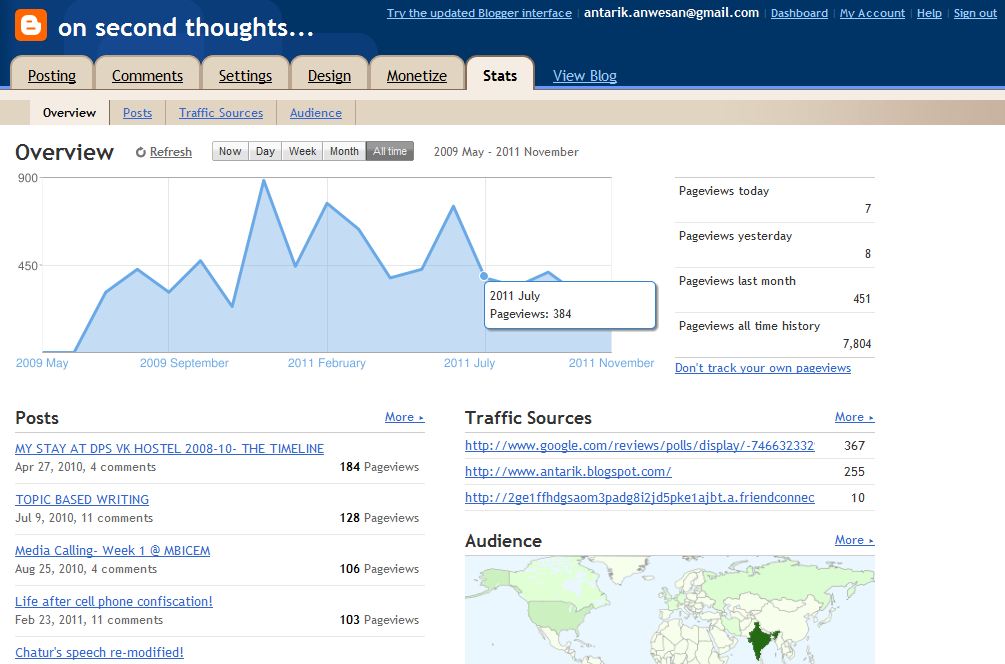This screenshot has height=664, width=1005.
Task: Open the Posts sub-tab
Action: click(x=137, y=113)
